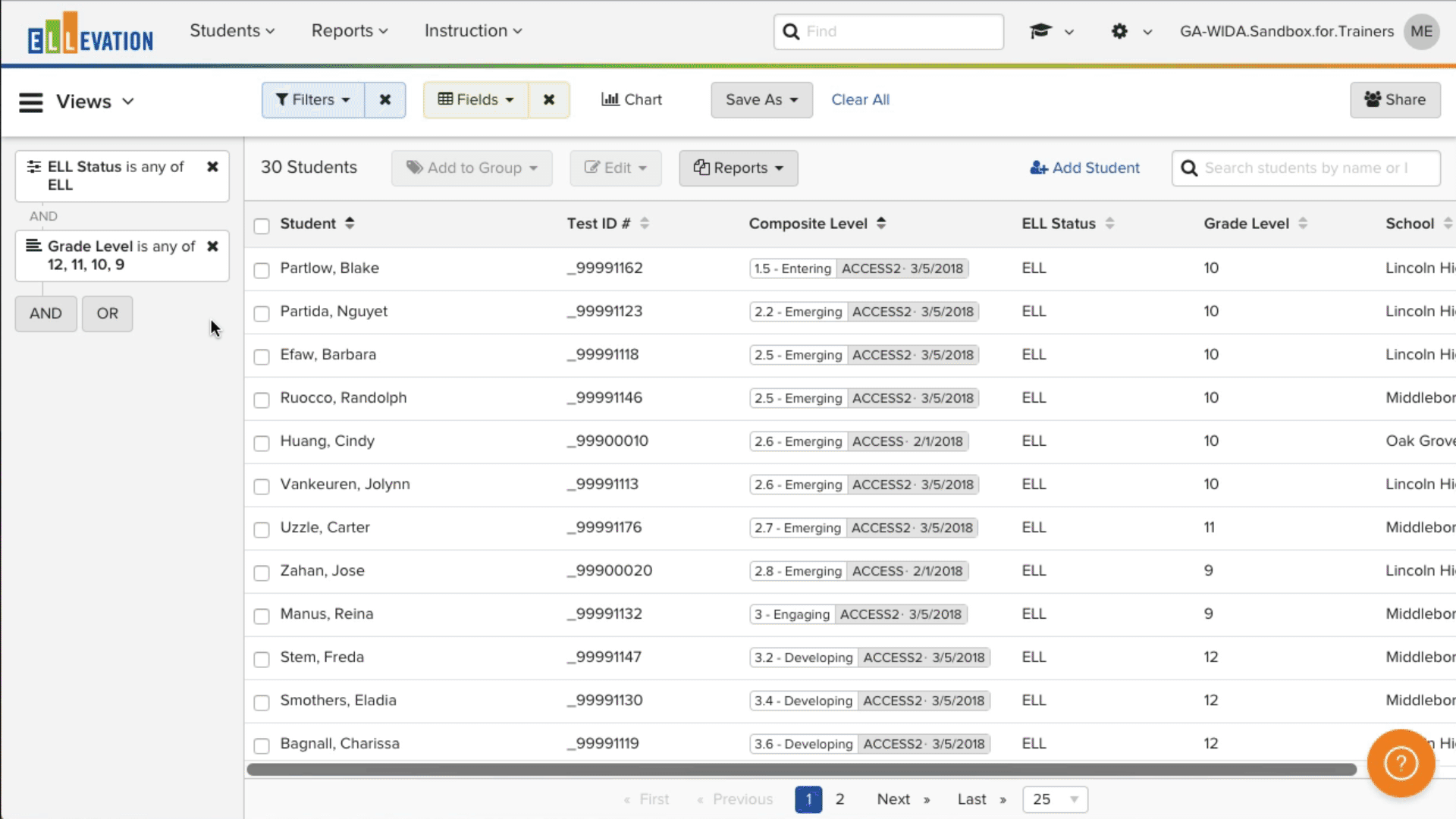This screenshot has height=819, width=1456.
Task: Change the page size dropdown showing 25
Action: point(1055,799)
